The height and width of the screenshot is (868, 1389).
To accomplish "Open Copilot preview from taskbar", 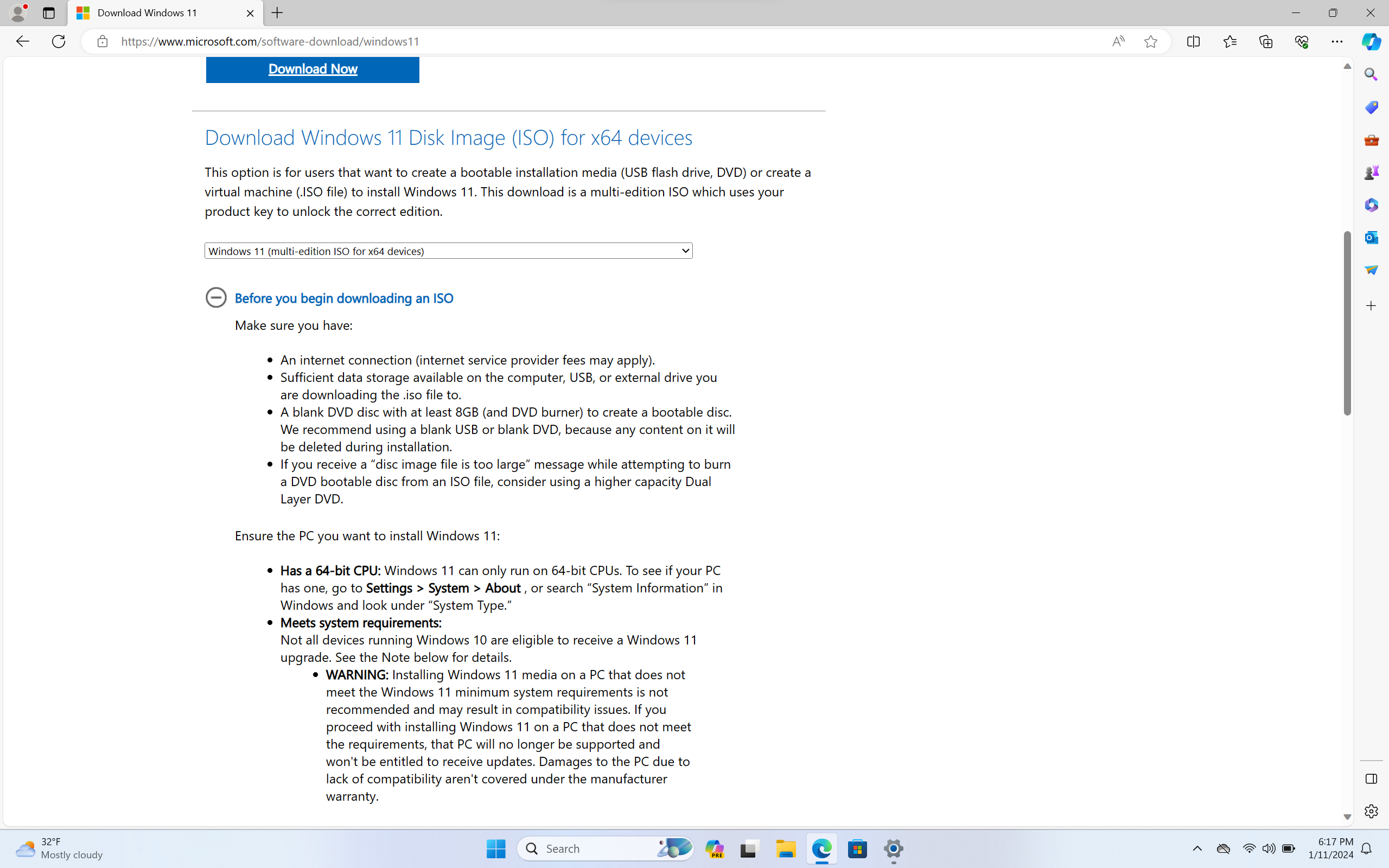I will pos(714,848).
